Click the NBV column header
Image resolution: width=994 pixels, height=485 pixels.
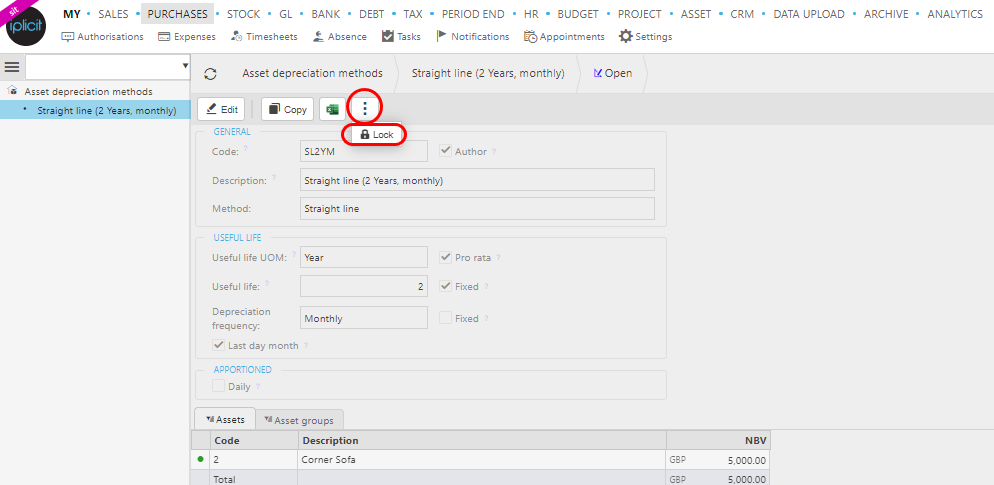[718, 440]
